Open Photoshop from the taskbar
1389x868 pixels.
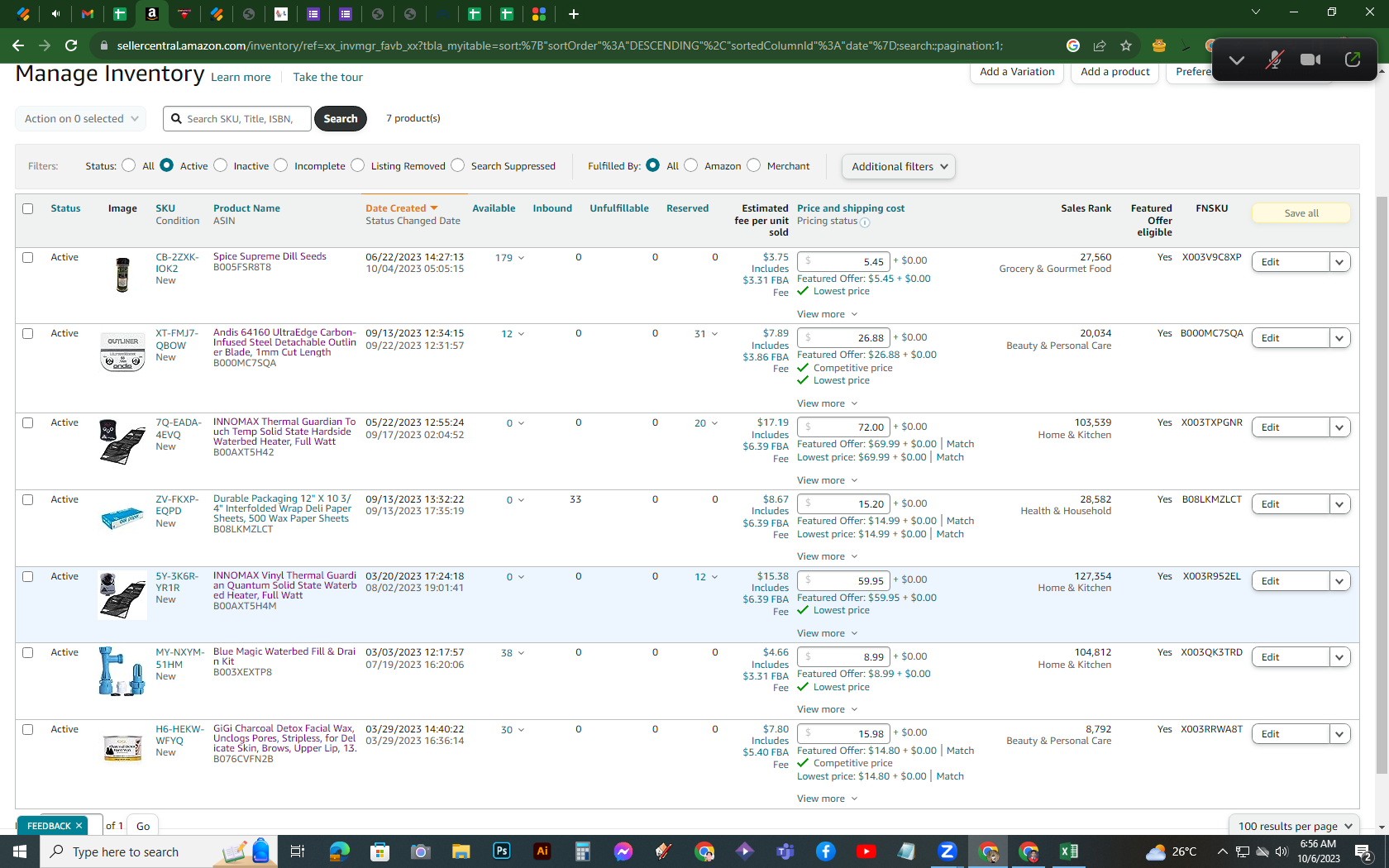[502, 851]
